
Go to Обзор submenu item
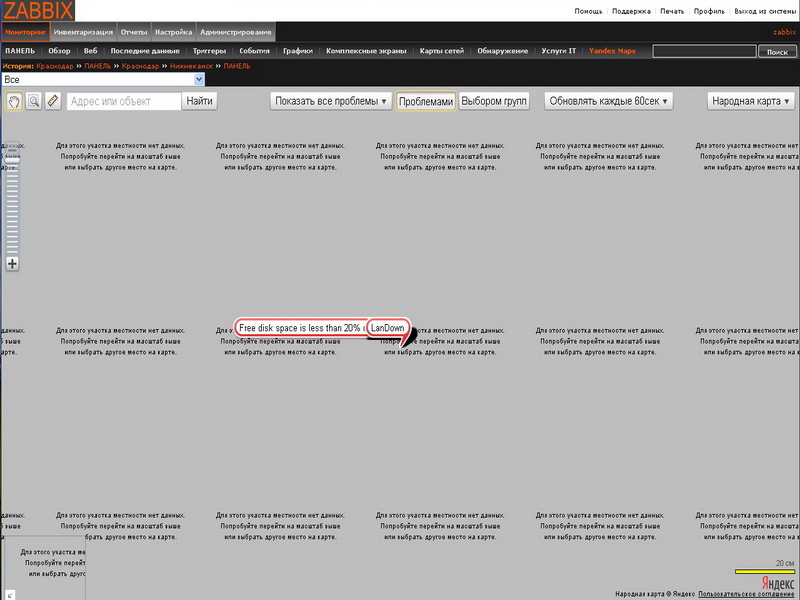59,51
